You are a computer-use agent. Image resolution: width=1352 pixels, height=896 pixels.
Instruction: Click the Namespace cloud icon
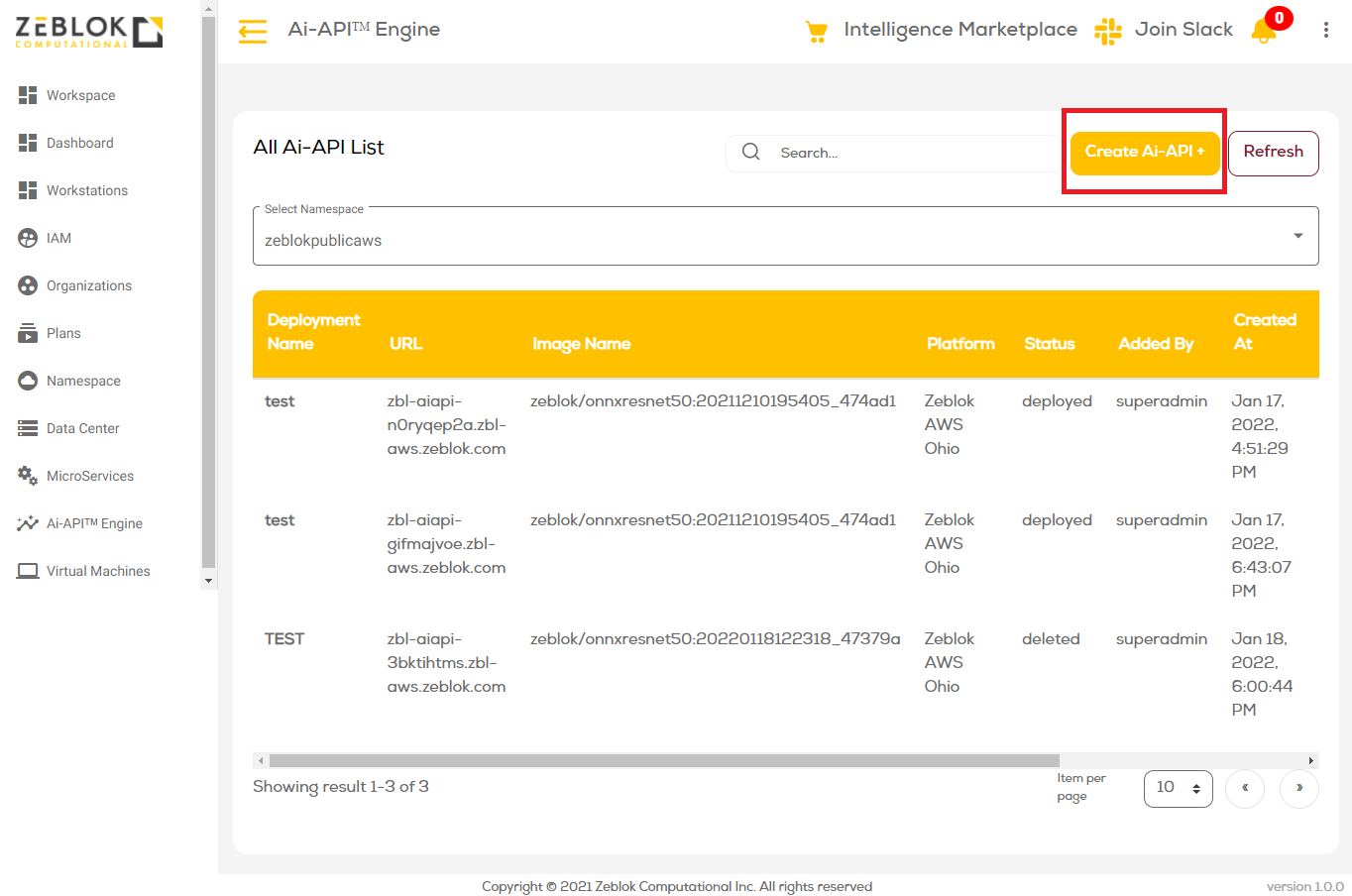(x=28, y=381)
